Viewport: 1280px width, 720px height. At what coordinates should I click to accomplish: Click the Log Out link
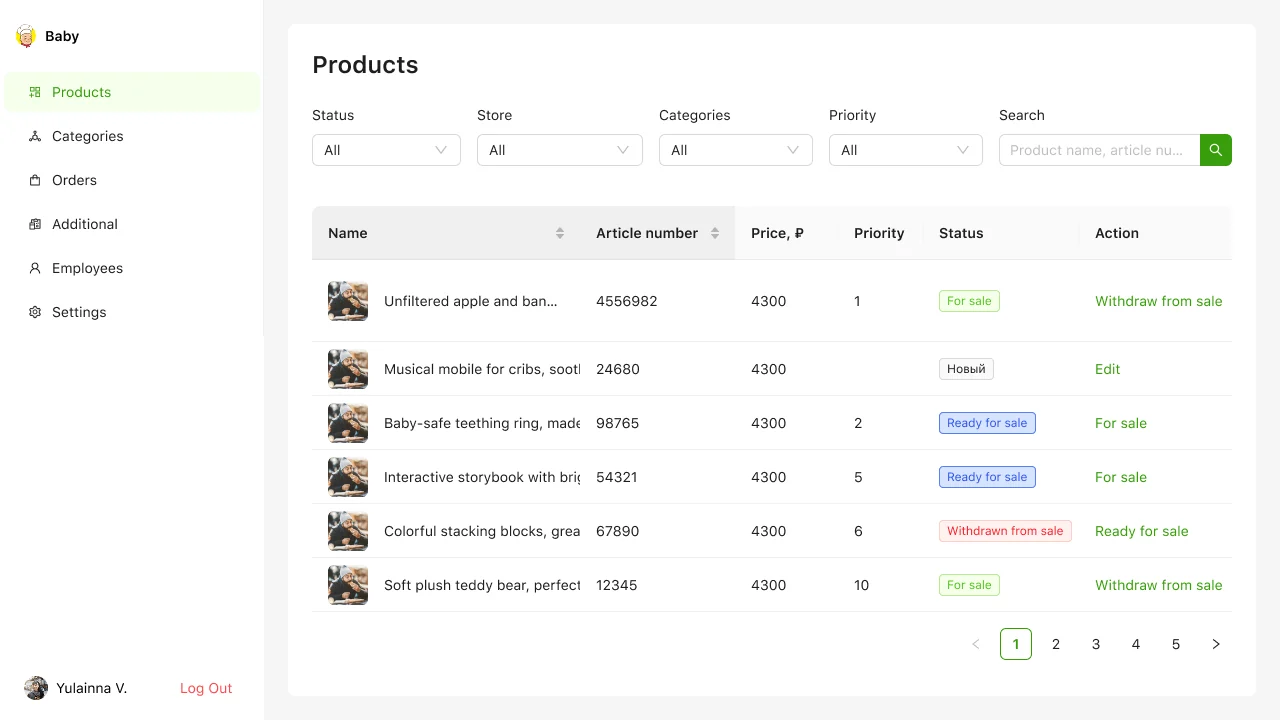[206, 688]
